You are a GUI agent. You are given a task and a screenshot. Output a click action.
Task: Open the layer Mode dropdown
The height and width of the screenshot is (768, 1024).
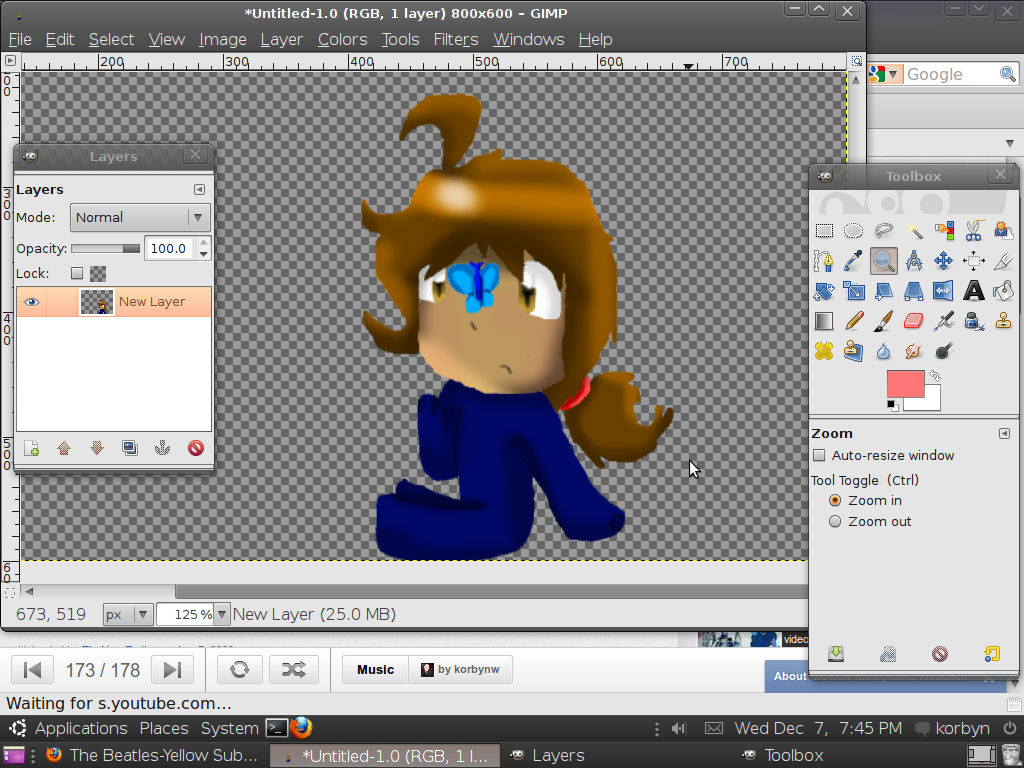(140, 217)
